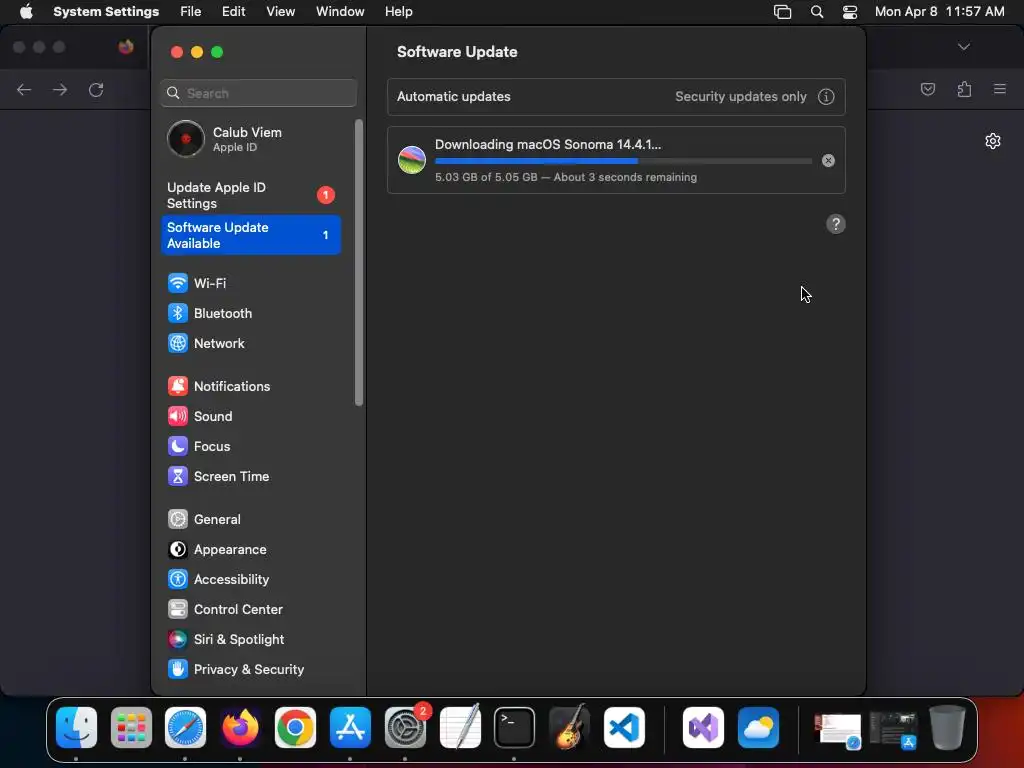
Task: Open Appearance settings
Action: click(251, 550)
